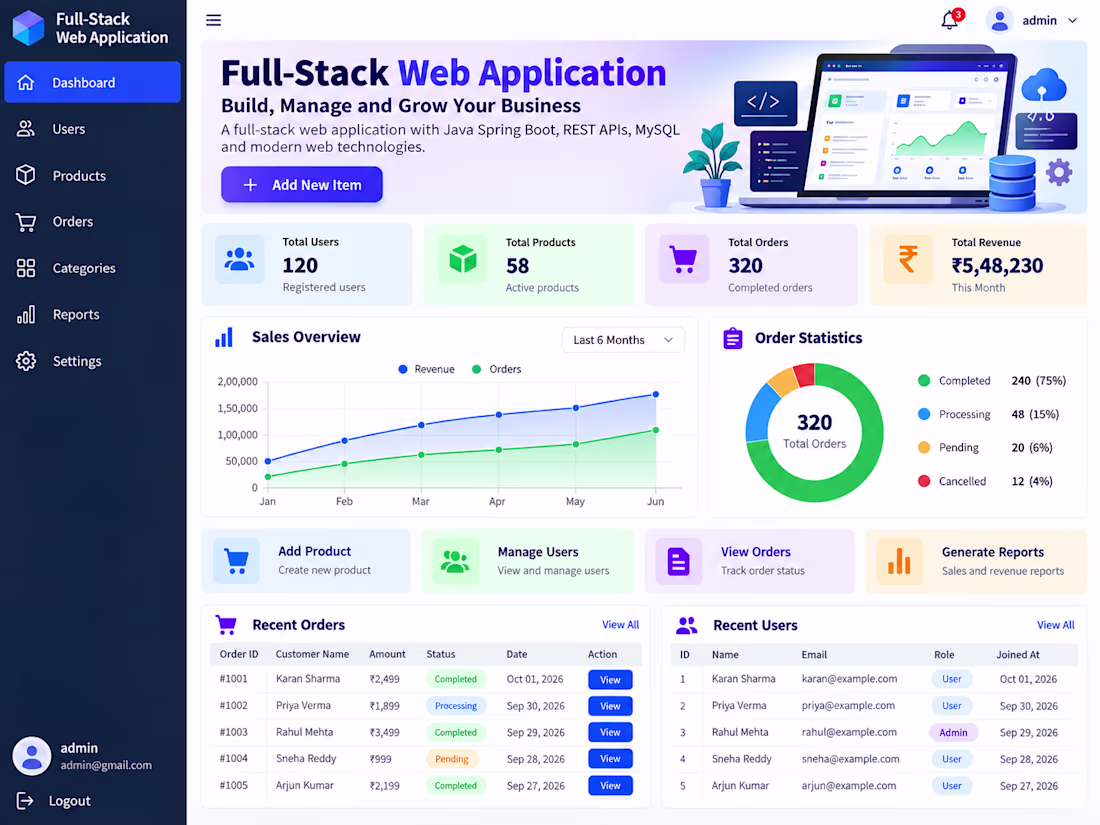Click the sidebar admin profile avatar

[32, 756]
